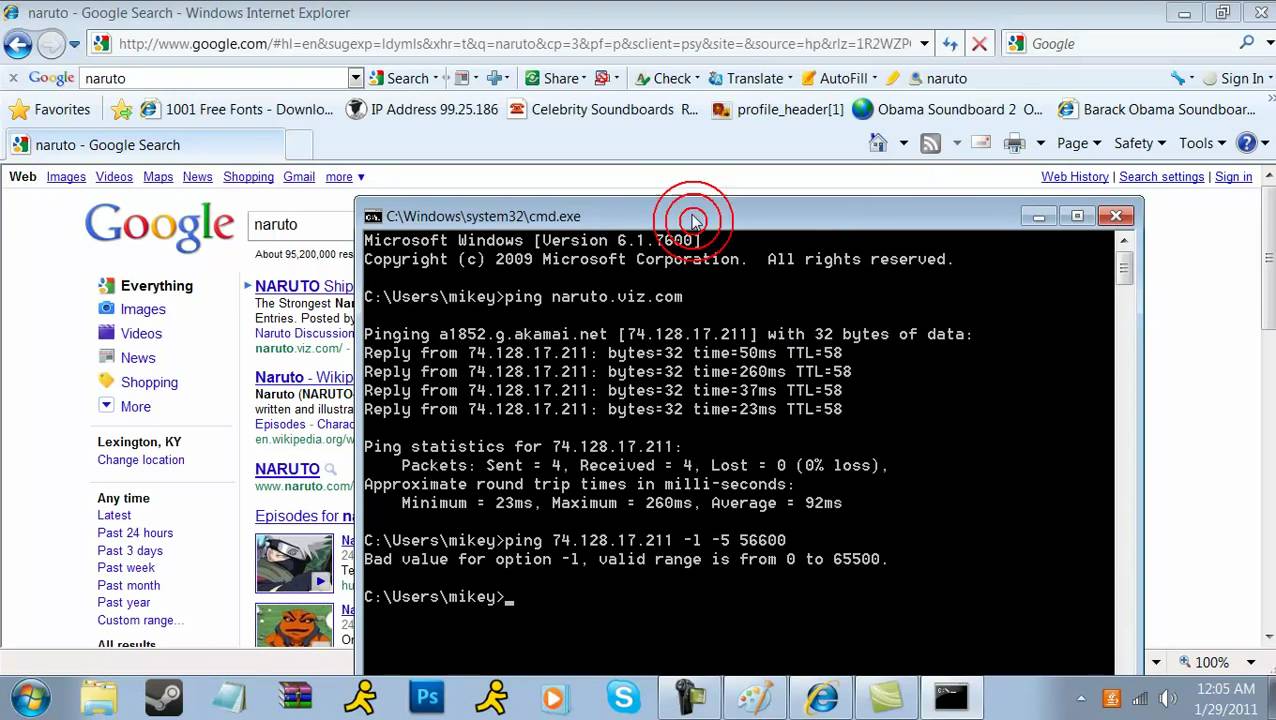Open the zoom level 100% dropdown arrow

point(1250,662)
